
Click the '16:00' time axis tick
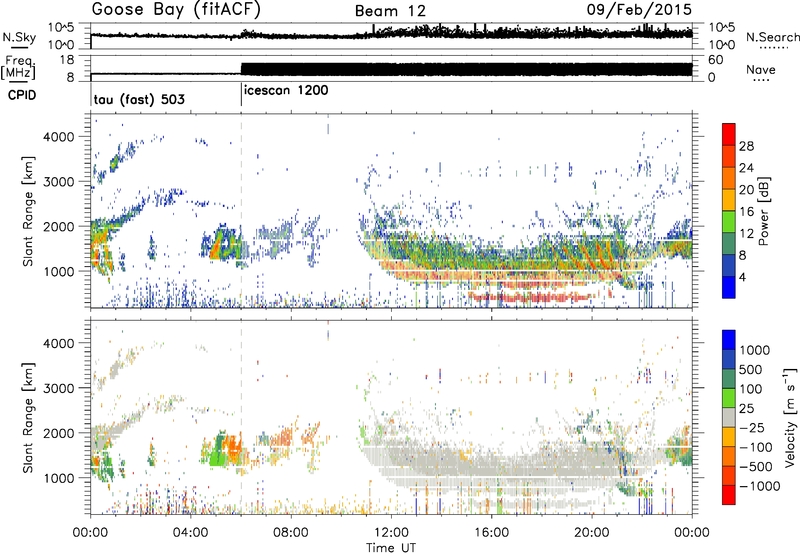pos(492,532)
